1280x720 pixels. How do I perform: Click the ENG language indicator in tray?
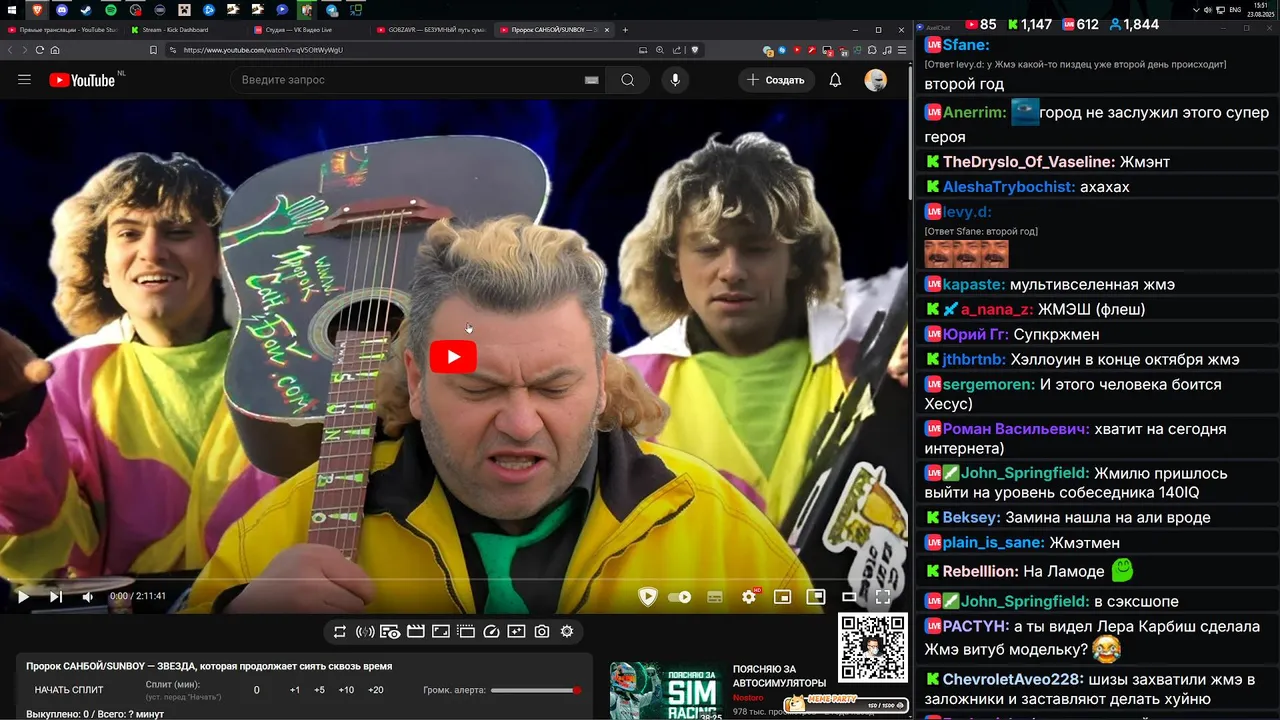(1235, 9)
